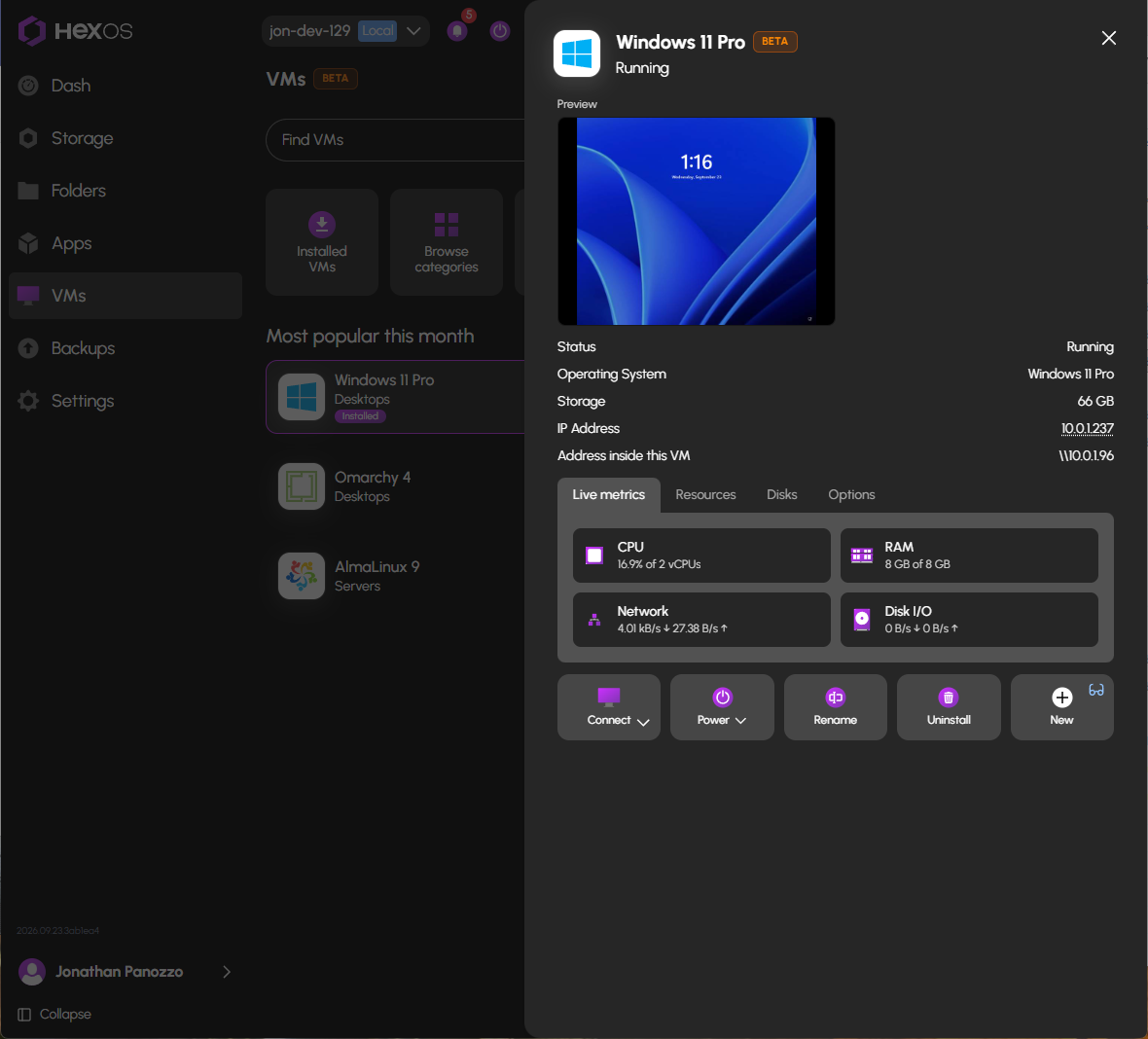Click the Jonathan Panozzo avatar
The image size is (1148, 1039).
32,972
